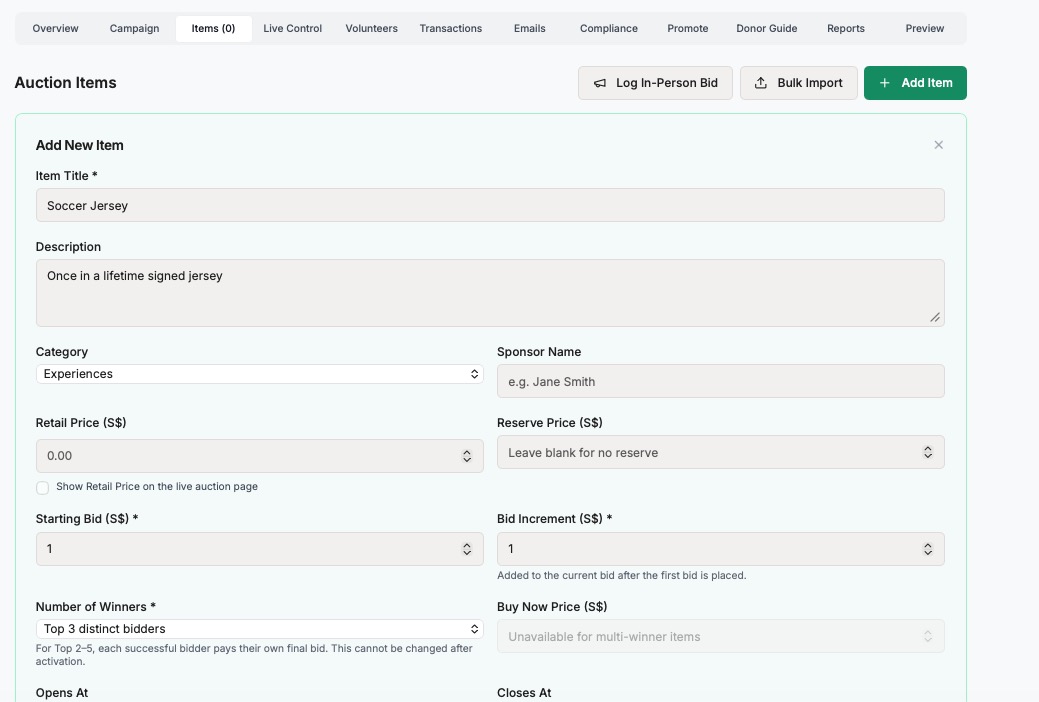Go to the Compliance tab

click(609, 29)
